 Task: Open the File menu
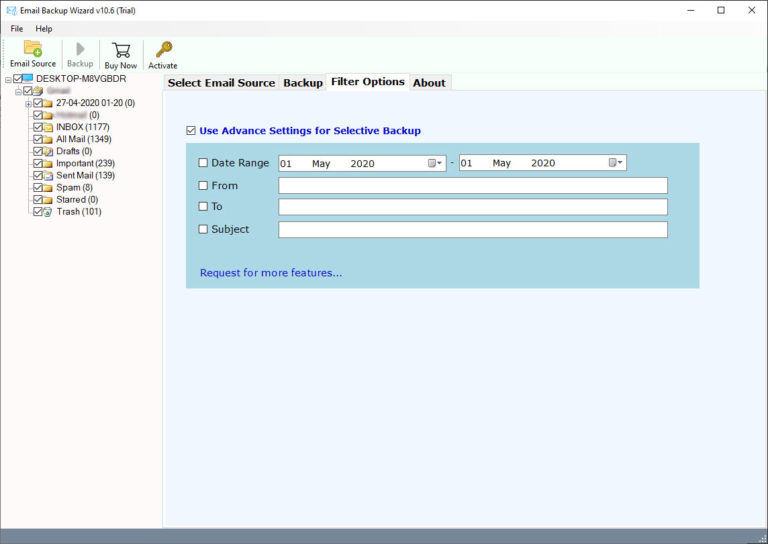[x=17, y=29]
